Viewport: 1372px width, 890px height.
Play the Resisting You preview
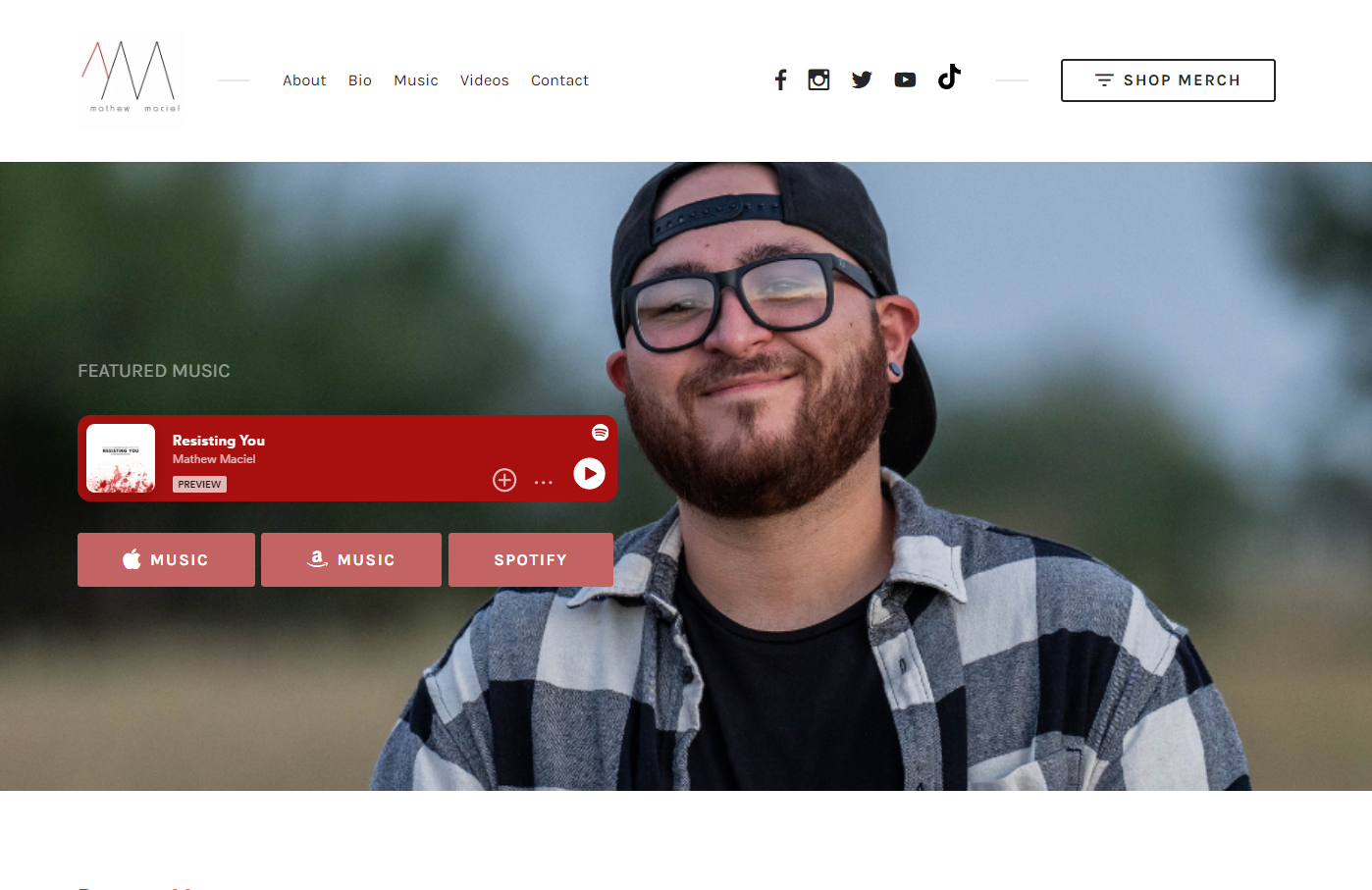[589, 474]
